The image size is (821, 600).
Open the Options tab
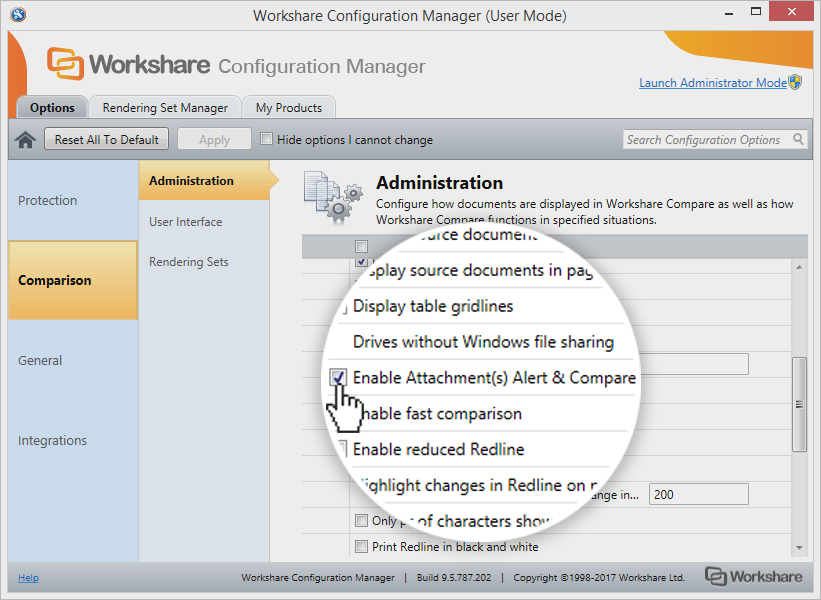(x=52, y=108)
